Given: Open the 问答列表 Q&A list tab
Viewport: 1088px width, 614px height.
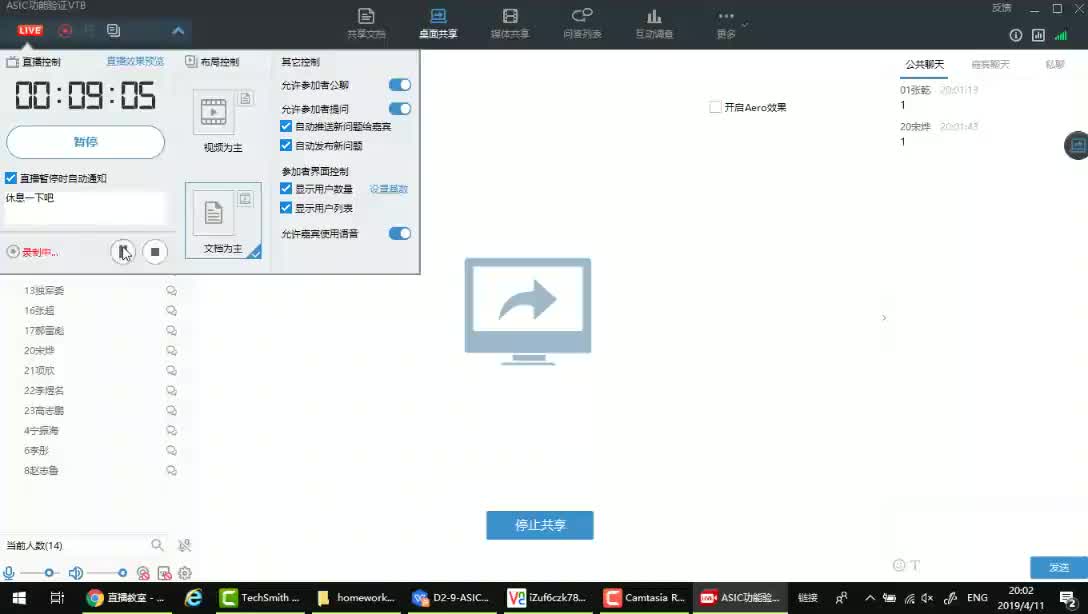Looking at the screenshot, I should 582,23.
